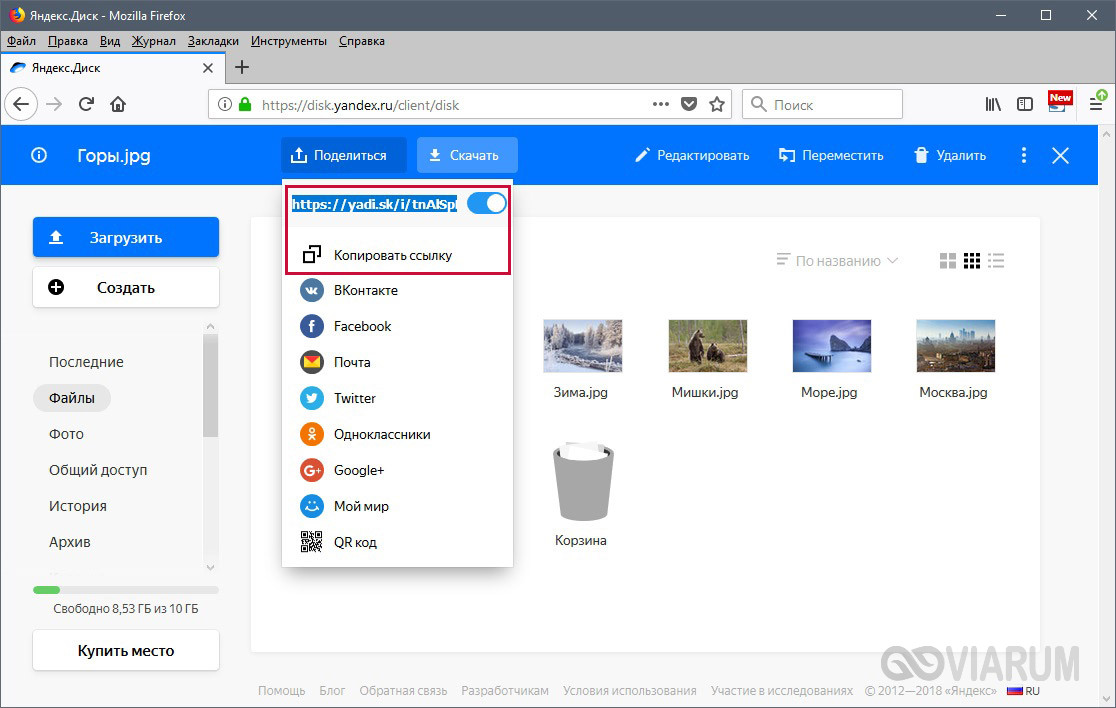Toggle public link sharing switch off

pos(487,204)
